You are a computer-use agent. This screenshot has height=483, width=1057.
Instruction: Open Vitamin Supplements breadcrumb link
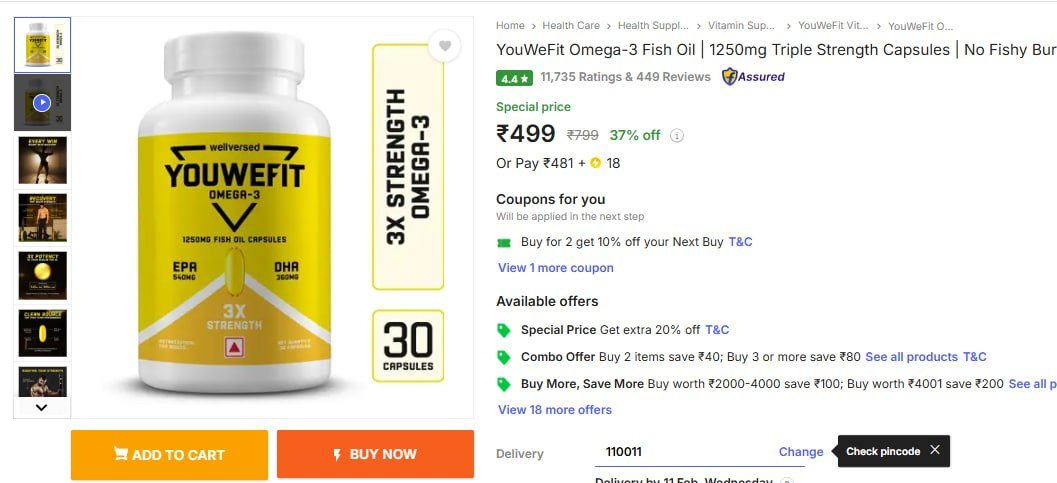tap(741, 26)
